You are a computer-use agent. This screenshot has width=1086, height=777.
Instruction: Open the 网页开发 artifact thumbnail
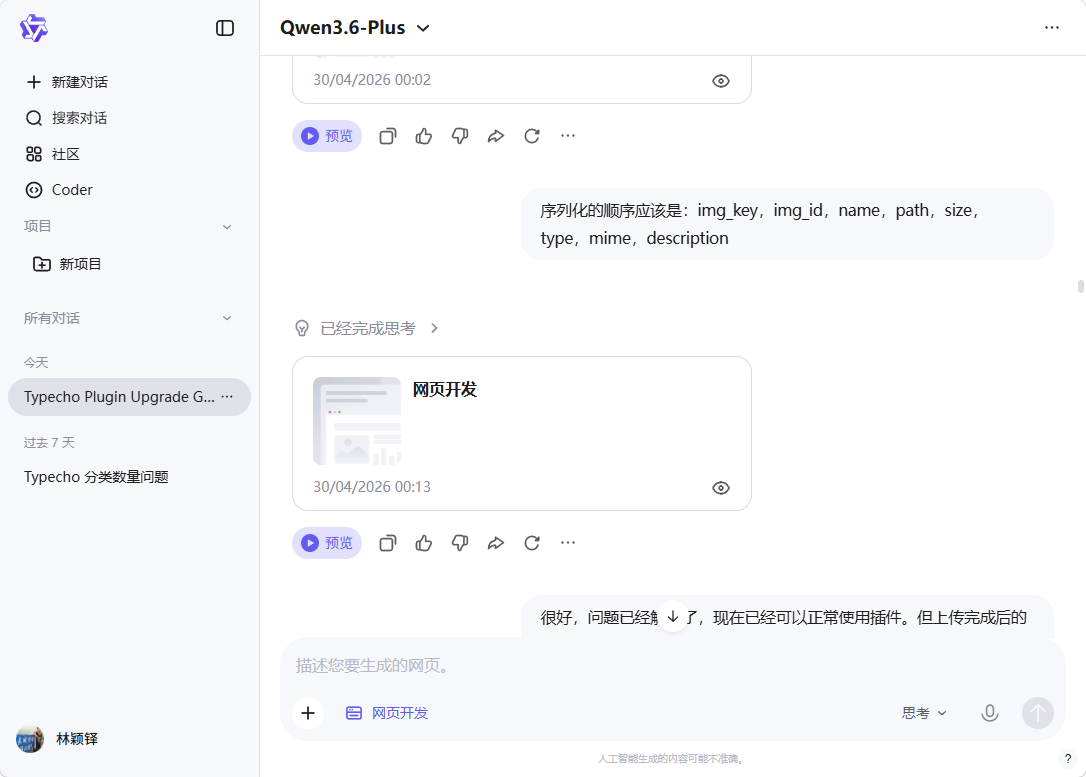357,421
